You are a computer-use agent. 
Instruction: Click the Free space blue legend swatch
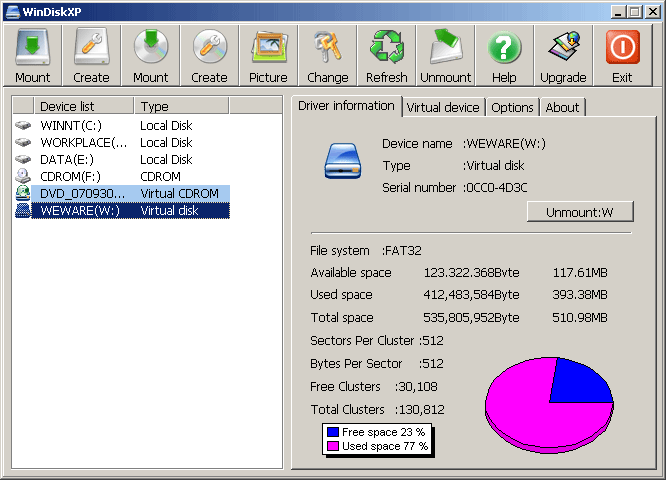tap(333, 432)
